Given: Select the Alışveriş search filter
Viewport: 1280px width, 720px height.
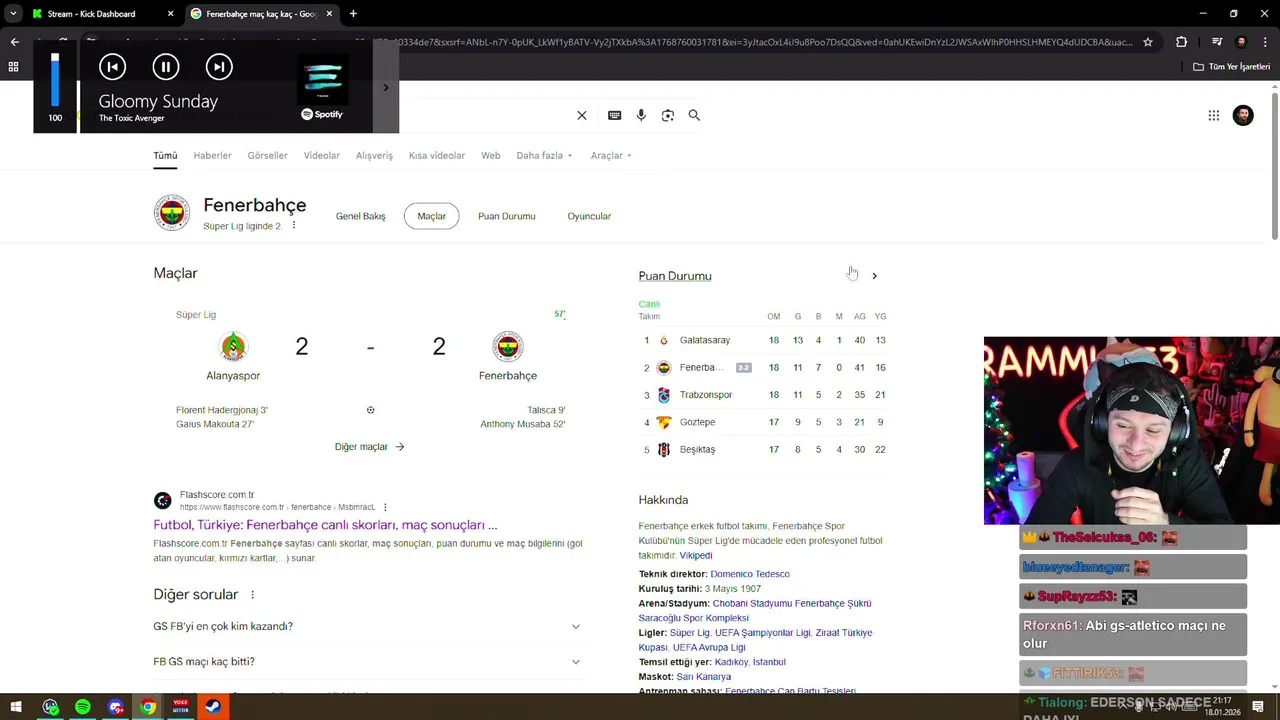Looking at the screenshot, I should (x=374, y=155).
